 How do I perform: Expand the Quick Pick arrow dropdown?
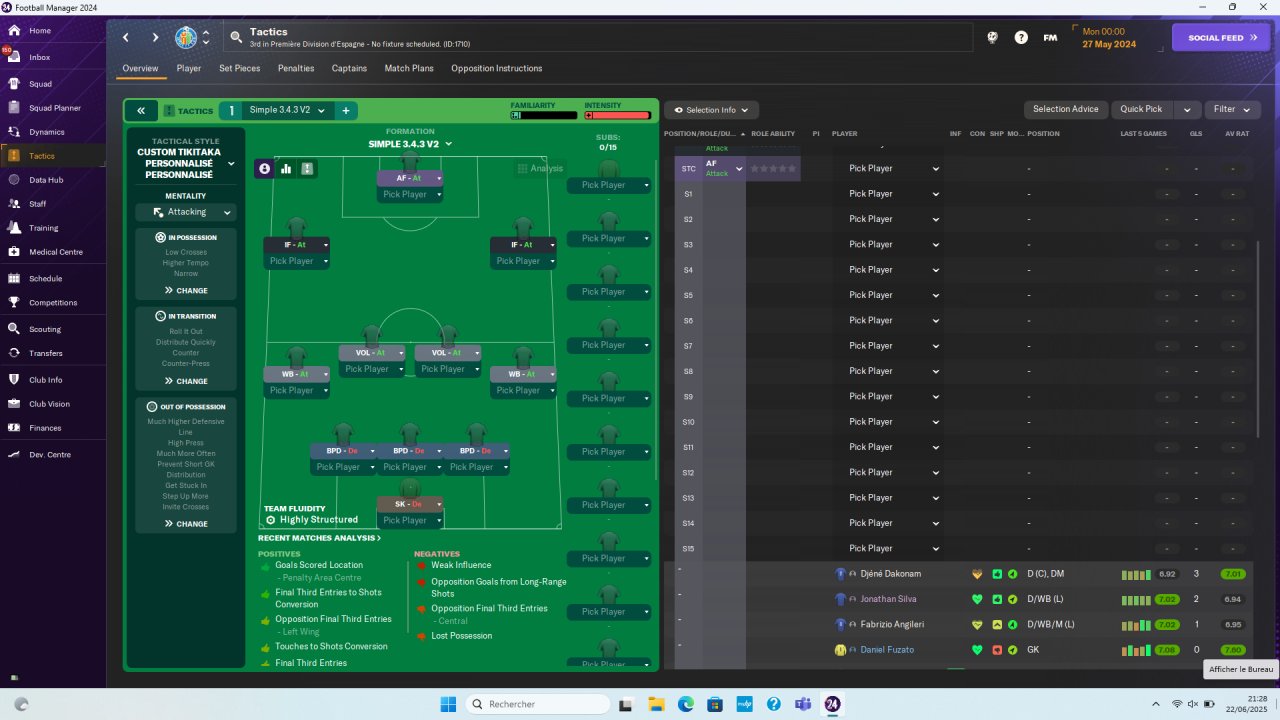pyautogui.click(x=1187, y=110)
